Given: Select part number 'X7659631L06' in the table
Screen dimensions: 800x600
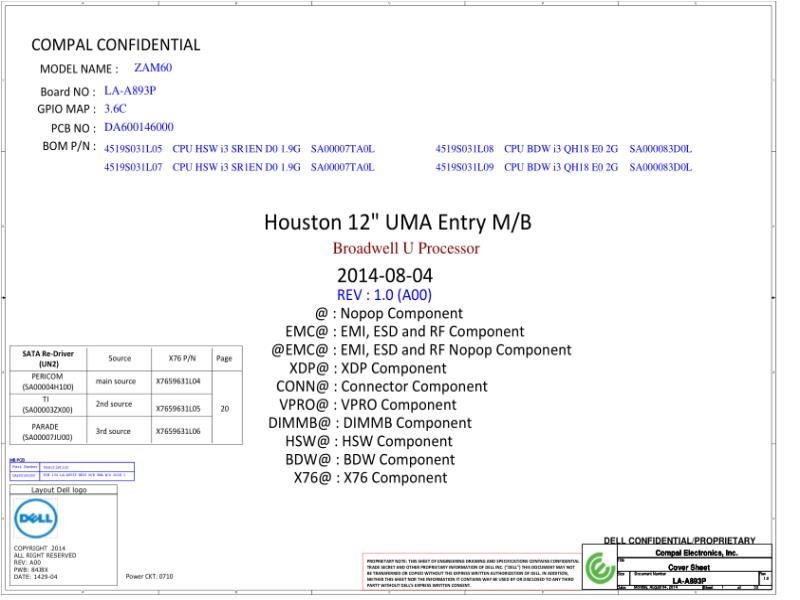Looking at the screenshot, I should [x=178, y=431].
